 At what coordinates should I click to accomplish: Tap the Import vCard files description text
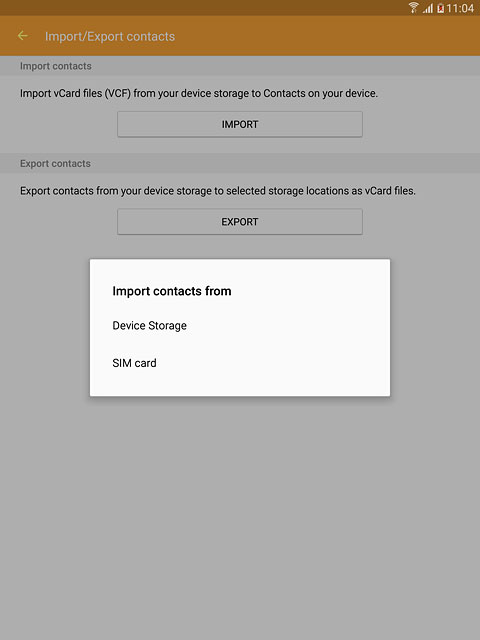[x=199, y=93]
